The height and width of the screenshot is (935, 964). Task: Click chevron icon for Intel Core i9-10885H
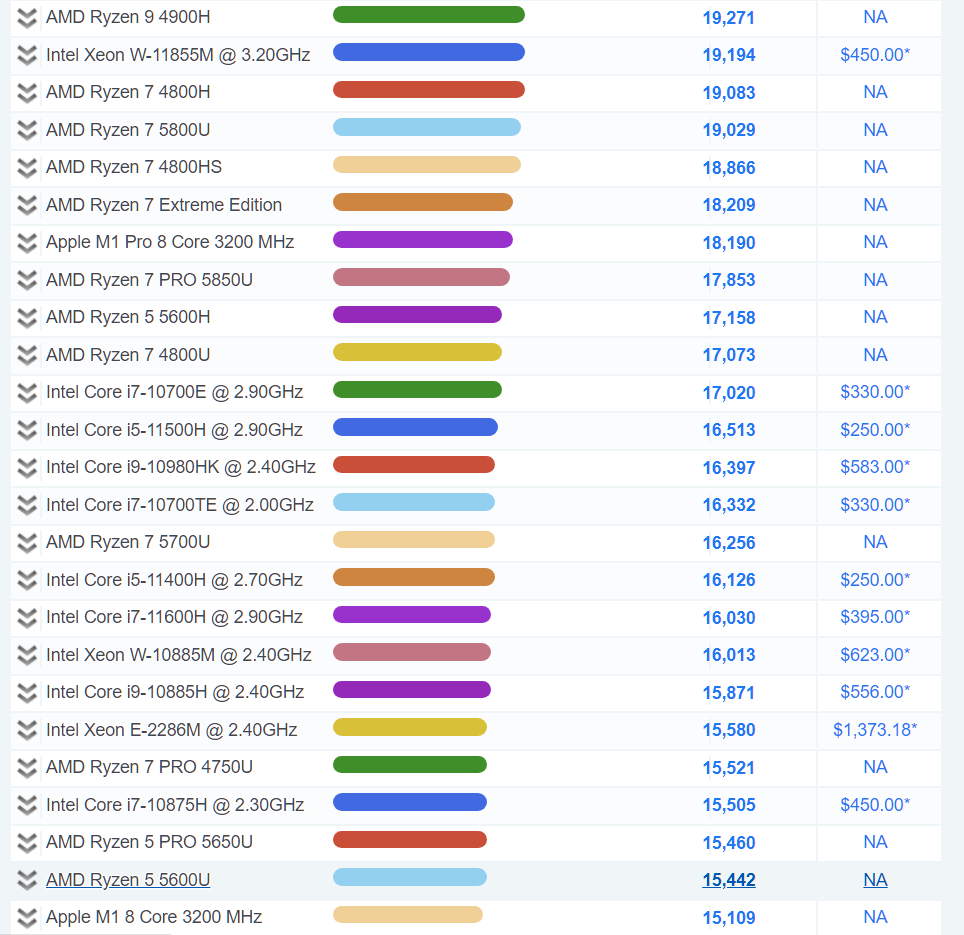pos(26,693)
